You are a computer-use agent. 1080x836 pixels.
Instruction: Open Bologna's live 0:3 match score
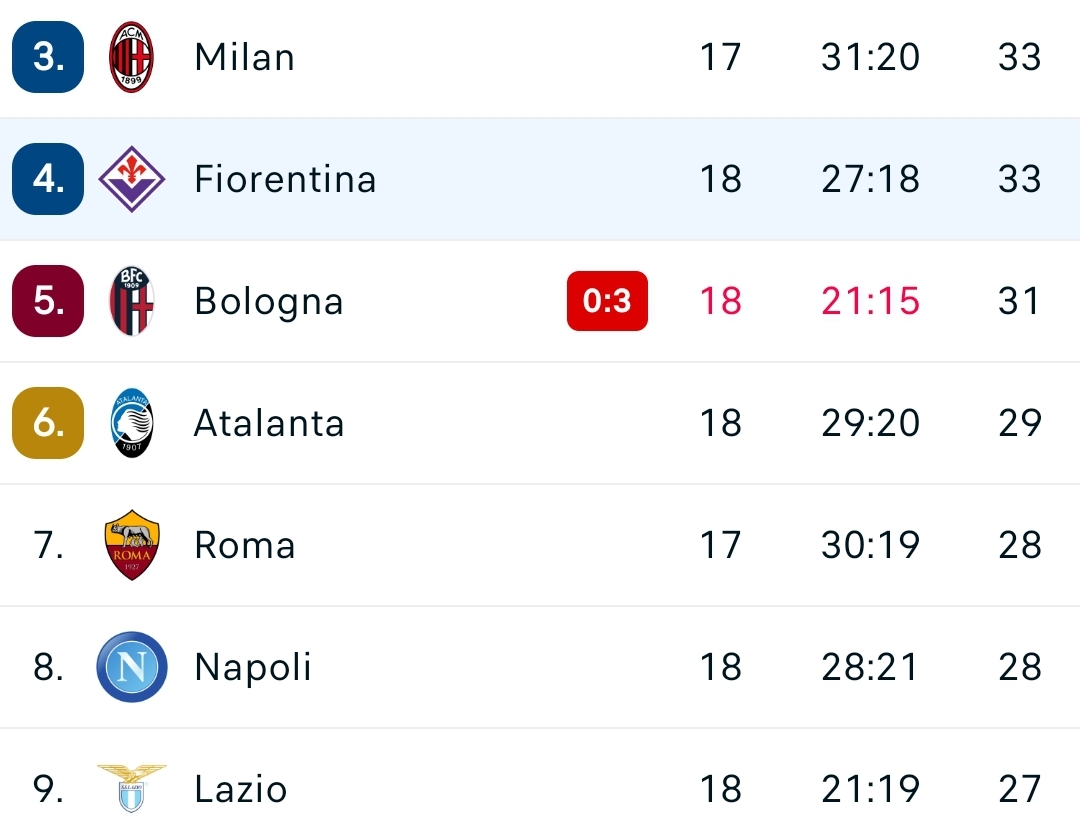coord(607,301)
